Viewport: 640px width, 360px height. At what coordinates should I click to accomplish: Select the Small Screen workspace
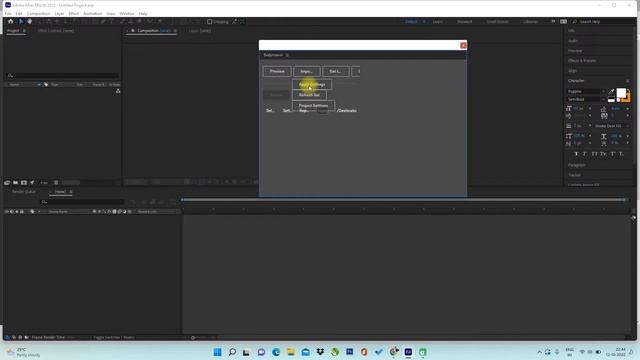click(498, 22)
